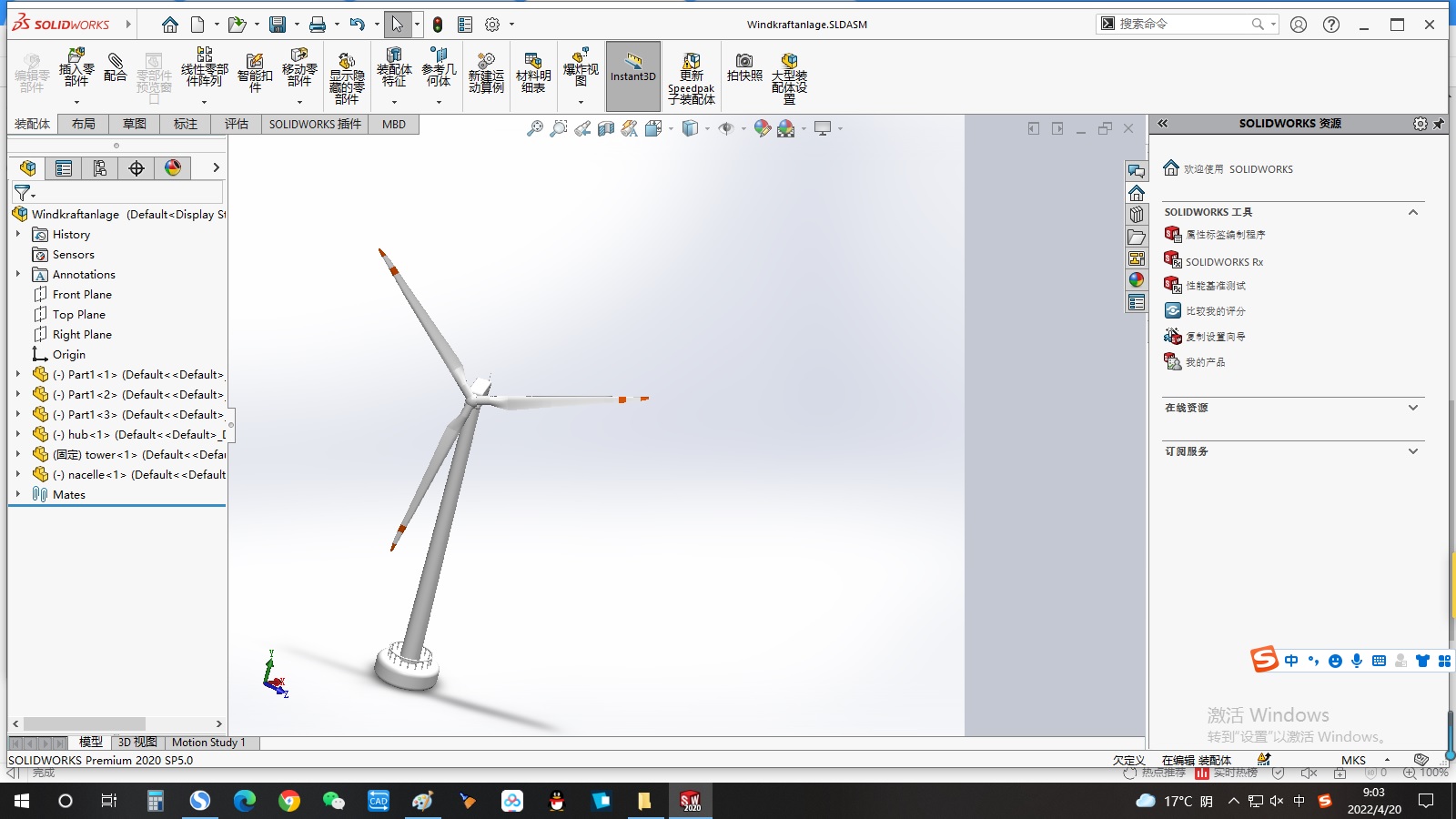Screen dimensions: 1456x819
Task: Click Update Speedpak subassemblies
Action: pyautogui.click(x=692, y=78)
